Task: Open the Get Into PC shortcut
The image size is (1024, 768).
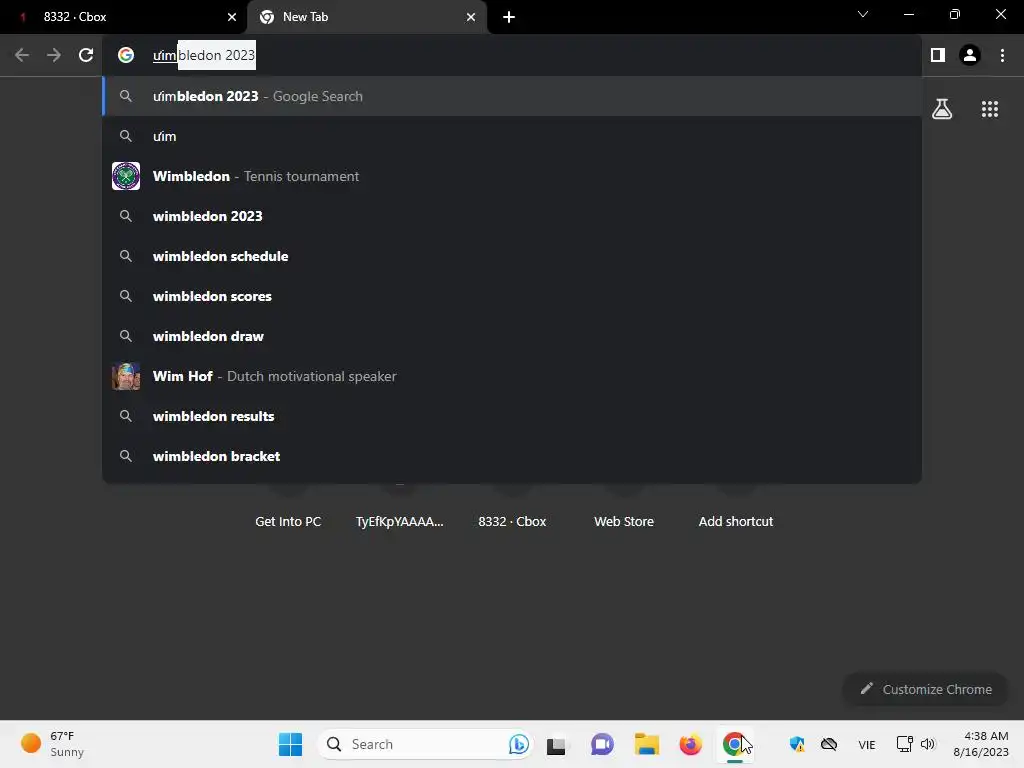Action: pyautogui.click(x=288, y=521)
